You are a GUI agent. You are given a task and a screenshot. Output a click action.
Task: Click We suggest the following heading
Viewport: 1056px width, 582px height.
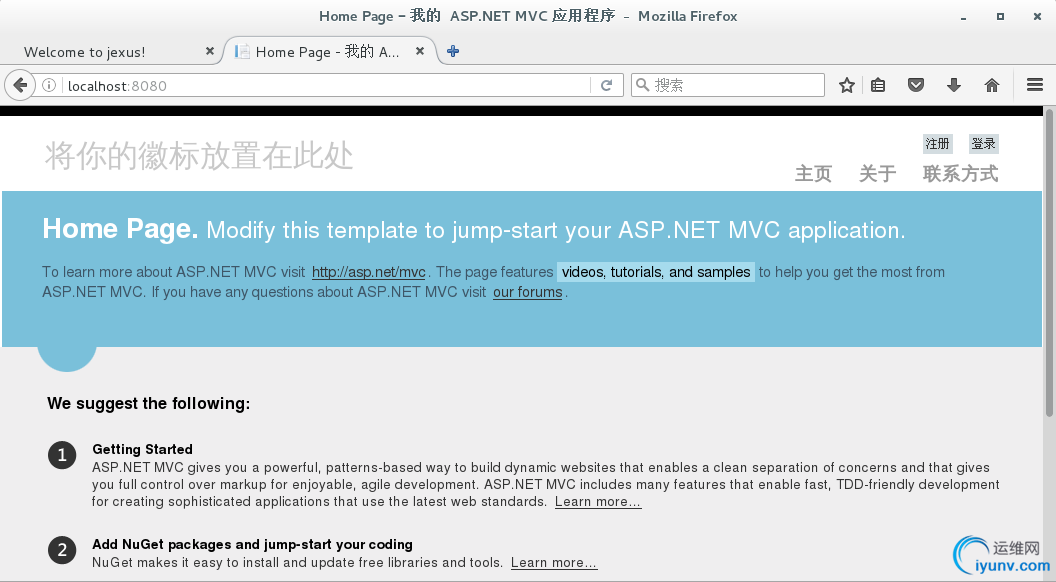[x=149, y=403]
